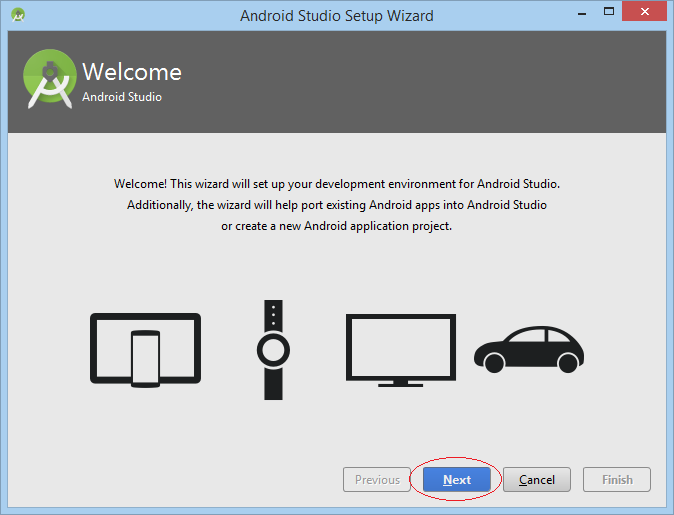Click the Next button
The image size is (674, 515).
(x=456, y=479)
